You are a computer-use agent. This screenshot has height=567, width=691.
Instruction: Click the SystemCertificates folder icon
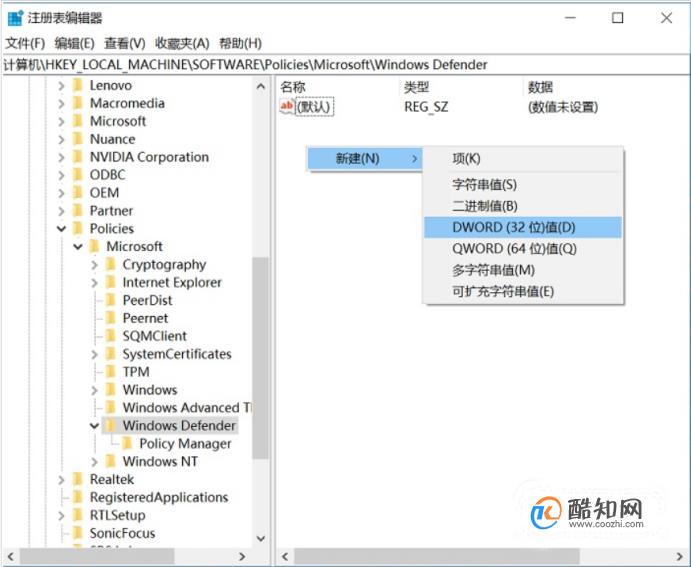[111, 354]
